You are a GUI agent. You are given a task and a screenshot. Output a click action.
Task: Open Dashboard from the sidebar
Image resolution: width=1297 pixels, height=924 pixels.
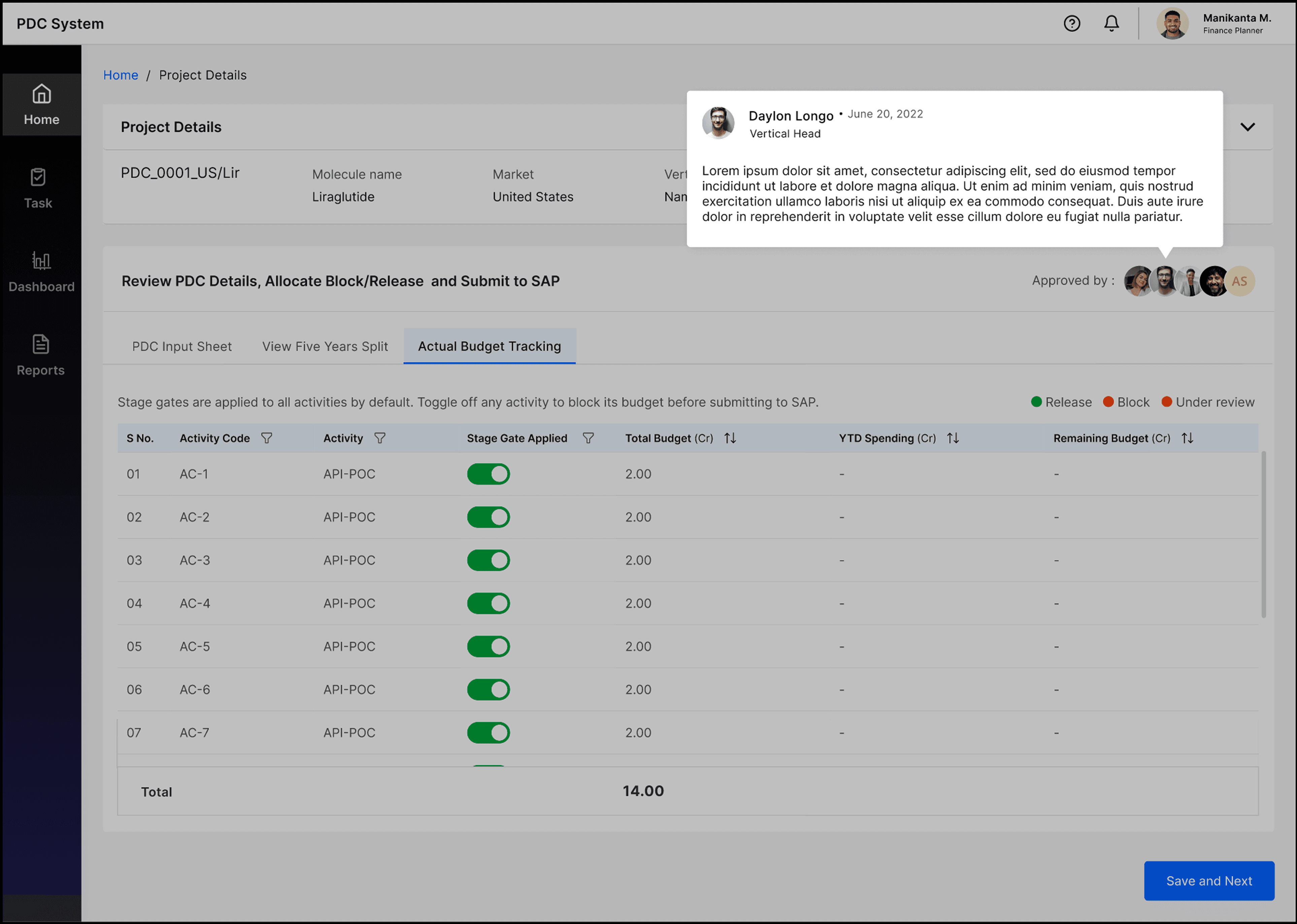[41, 272]
